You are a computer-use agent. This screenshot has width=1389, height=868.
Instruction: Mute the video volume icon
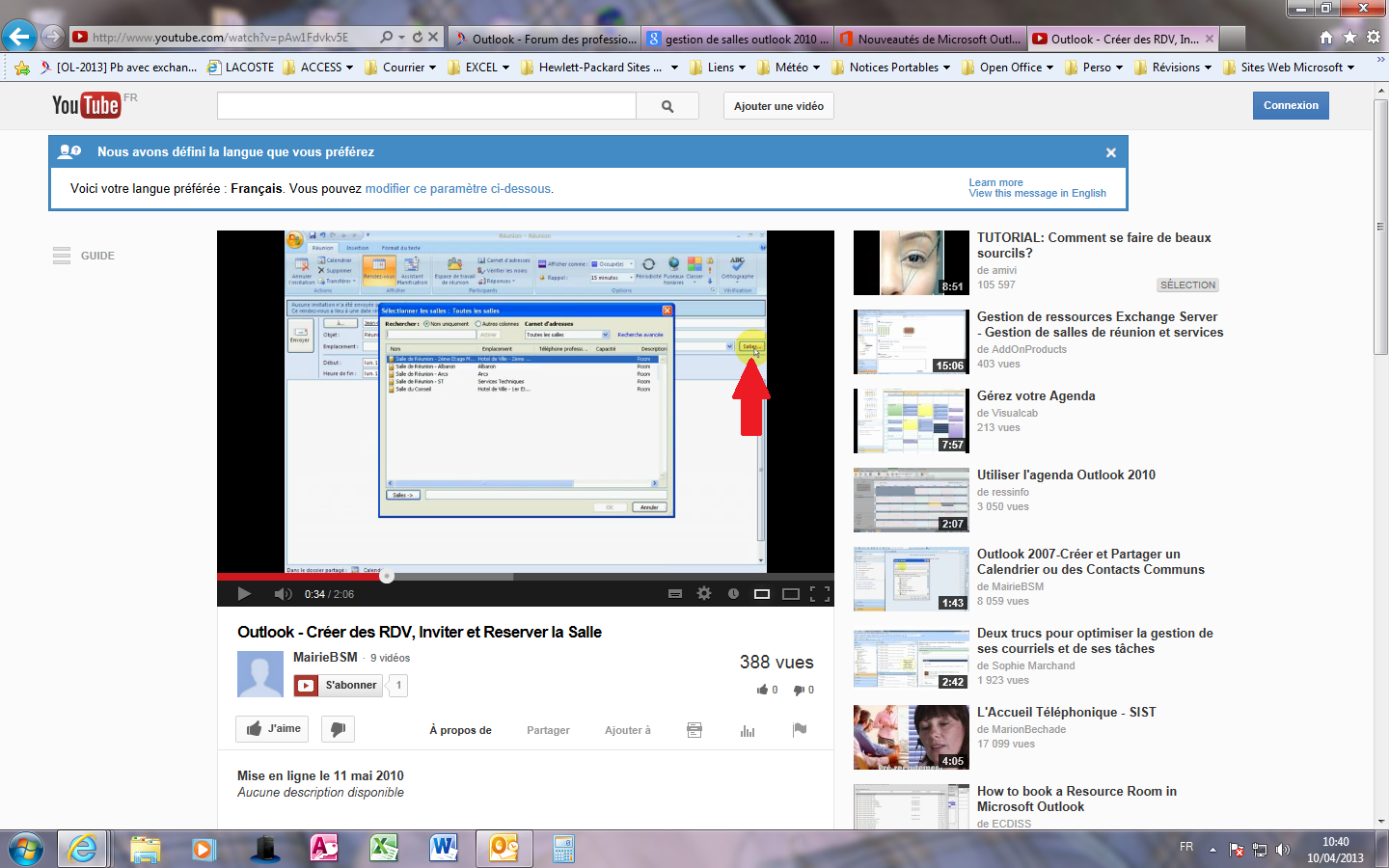(283, 594)
